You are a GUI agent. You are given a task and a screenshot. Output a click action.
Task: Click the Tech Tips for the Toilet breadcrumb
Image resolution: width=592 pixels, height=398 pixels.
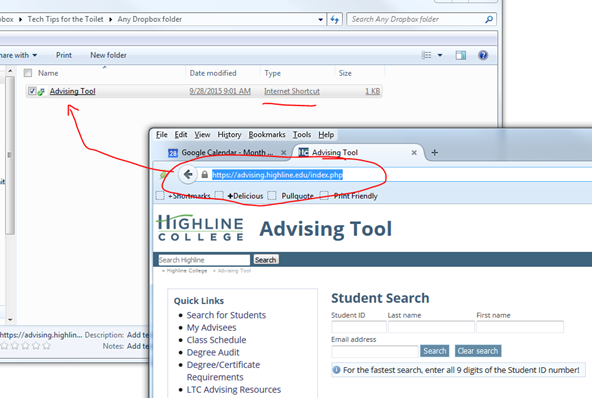[65, 19]
